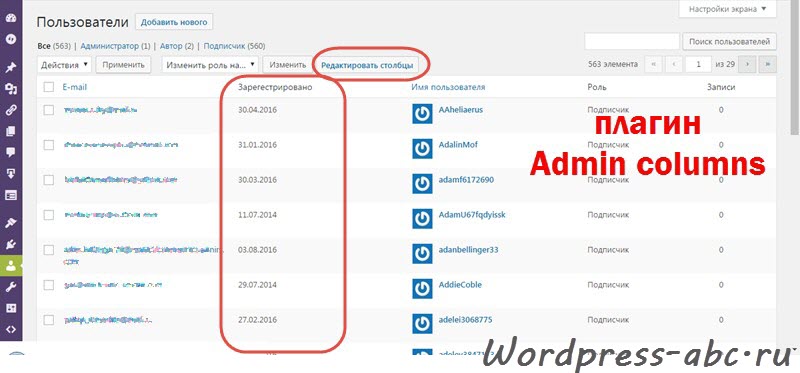The width and height of the screenshot is (800, 373).
Task: Click the Зарегестрировано column header
Action: pos(275,87)
